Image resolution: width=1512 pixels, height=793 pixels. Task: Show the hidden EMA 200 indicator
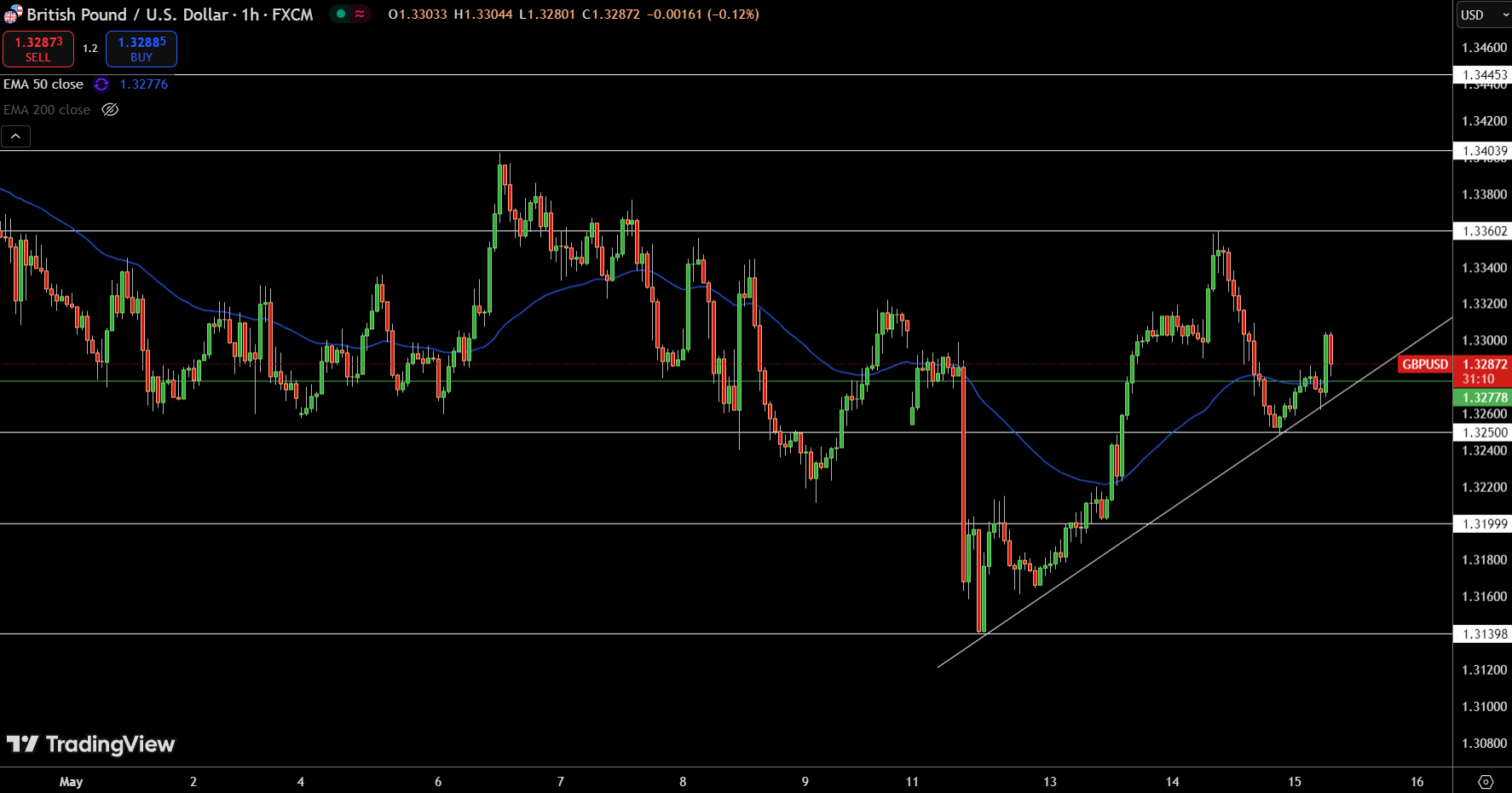110,109
